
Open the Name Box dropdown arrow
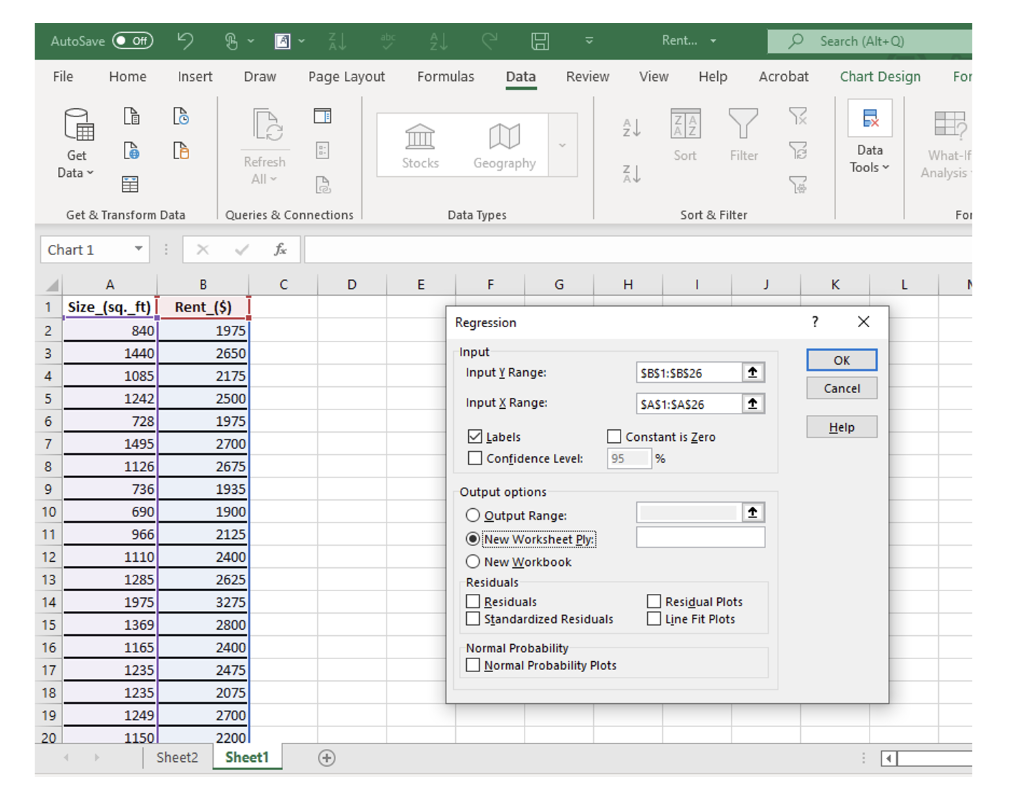(x=139, y=250)
